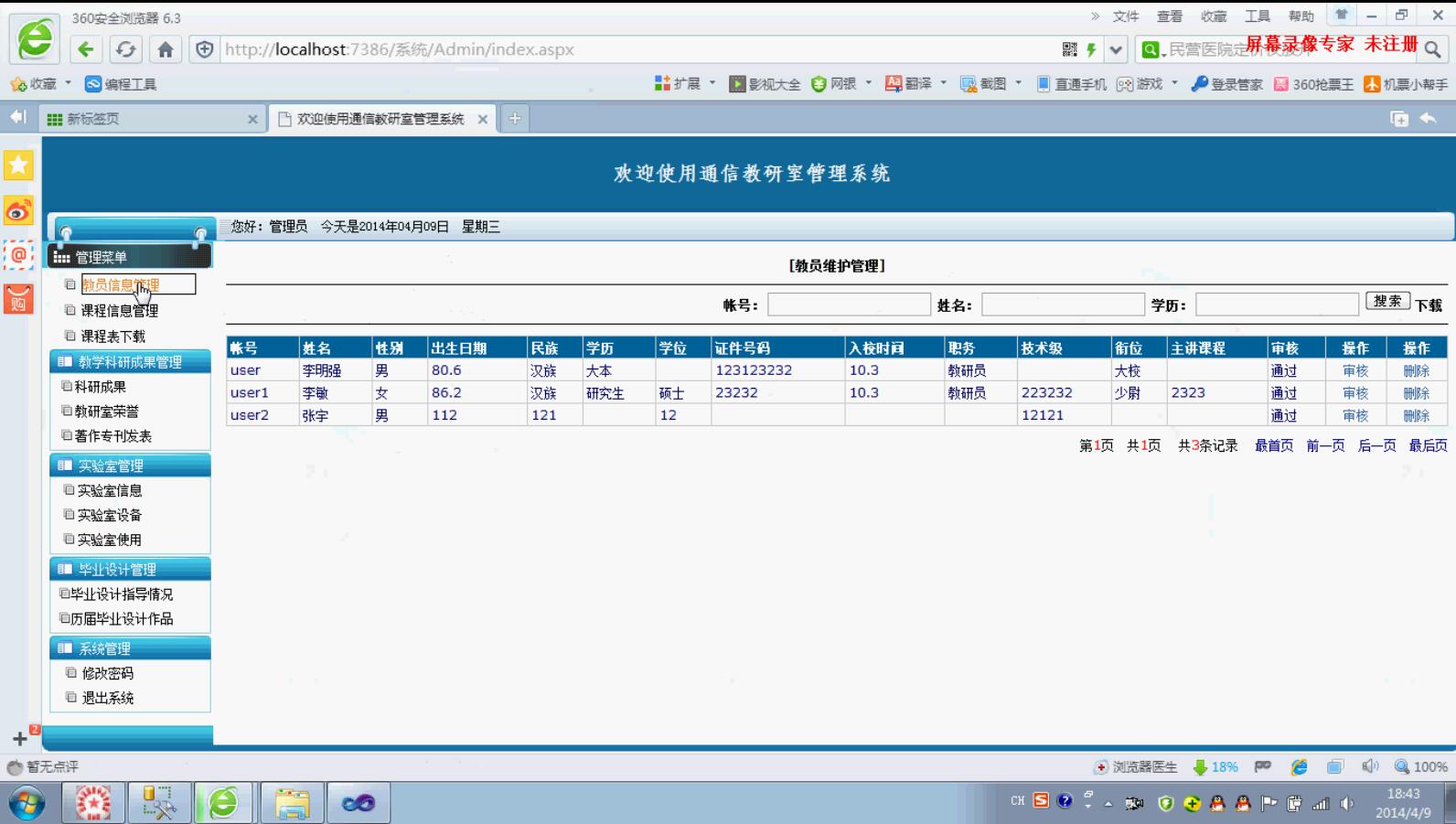
Task: Open 直通手机 toolbar item
Action: click(1071, 83)
